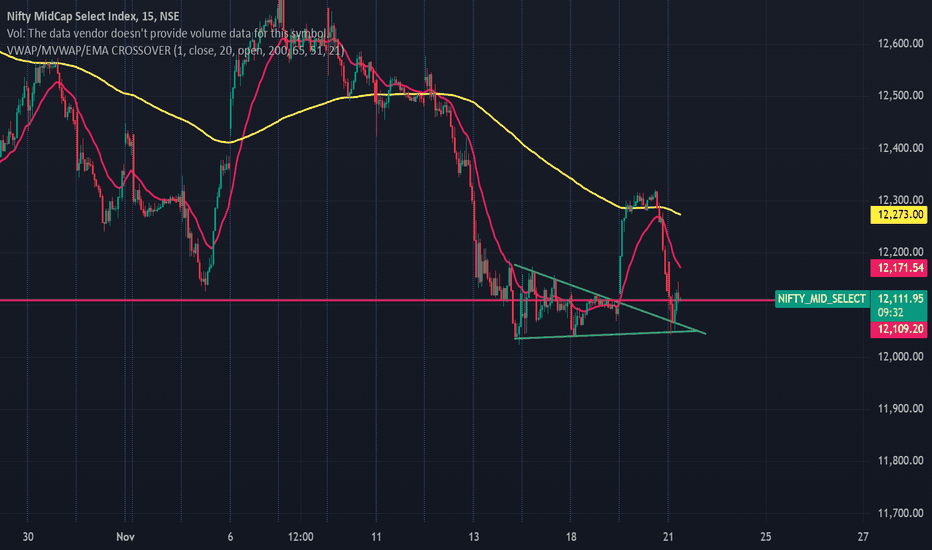Click the red 12,171.54 price label
This screenshot has height=550, width=932.
click(x=900, y=268)
